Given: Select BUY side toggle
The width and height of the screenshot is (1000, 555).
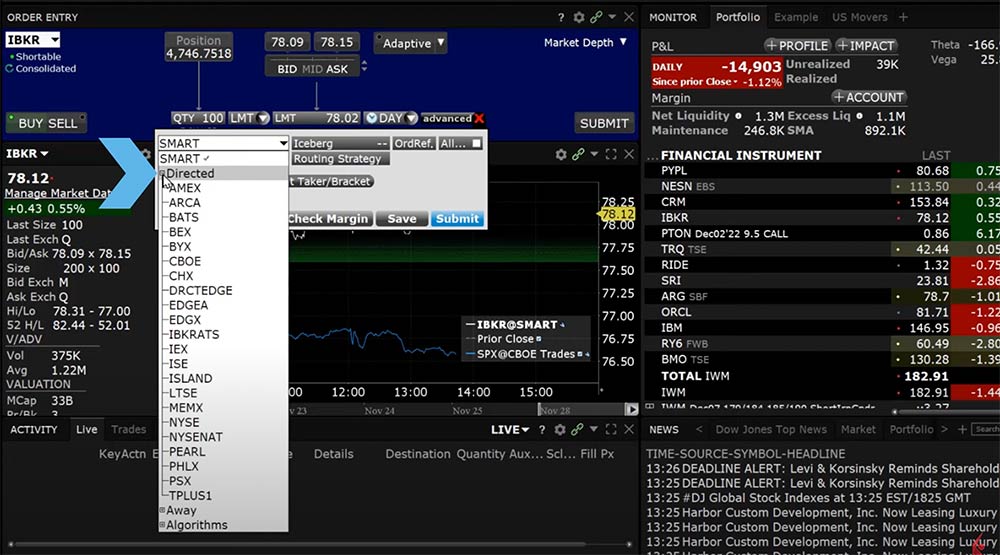Looking at the screenshot, I should (x=31, y=124).
